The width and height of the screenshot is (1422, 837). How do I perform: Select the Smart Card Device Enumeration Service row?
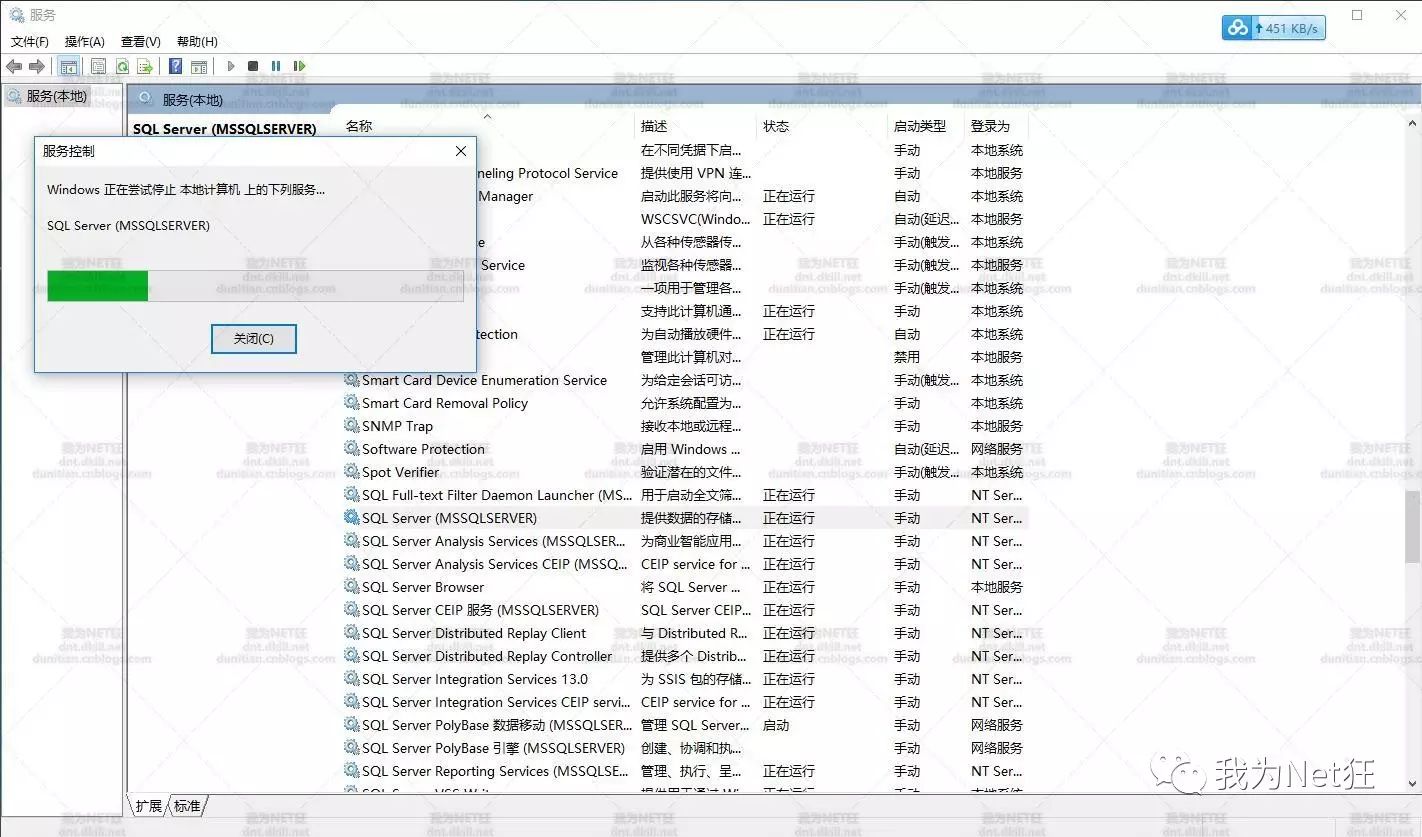point(685,380)
